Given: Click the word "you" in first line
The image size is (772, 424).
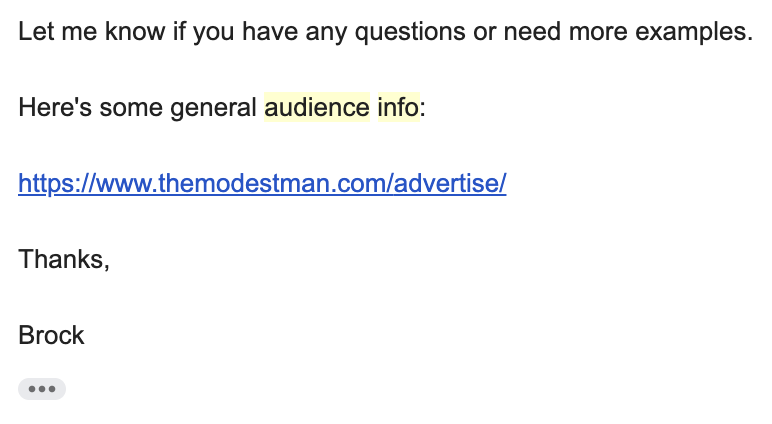Looking at the screenshot, I should (213, 33).
